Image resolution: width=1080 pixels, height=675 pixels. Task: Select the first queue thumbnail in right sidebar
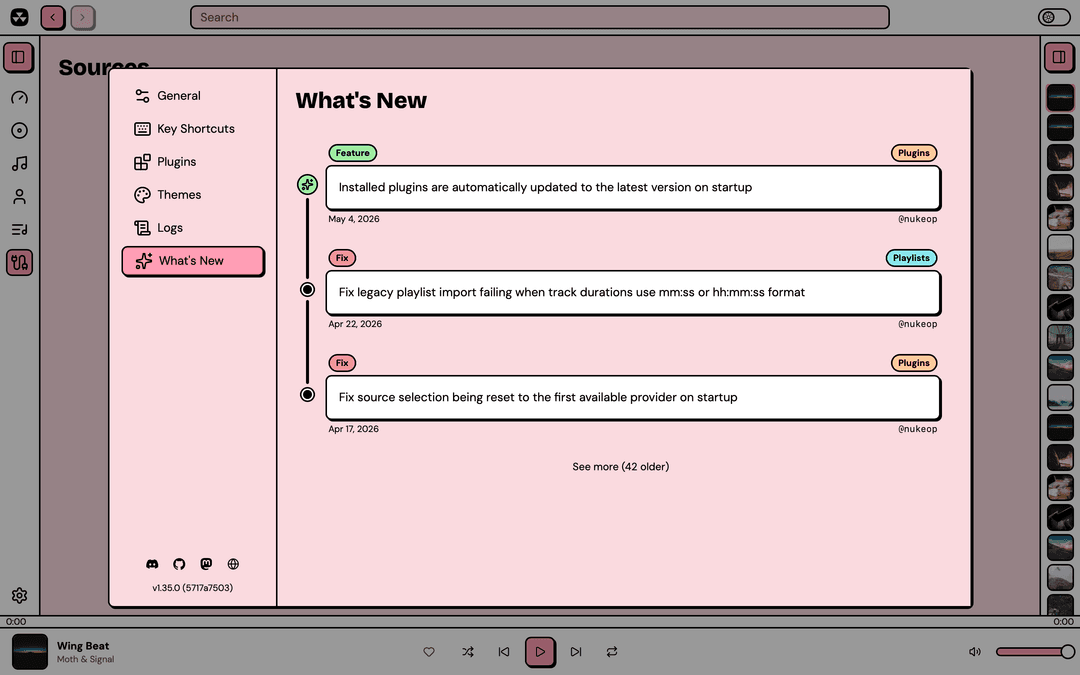tap(1060, 98)
